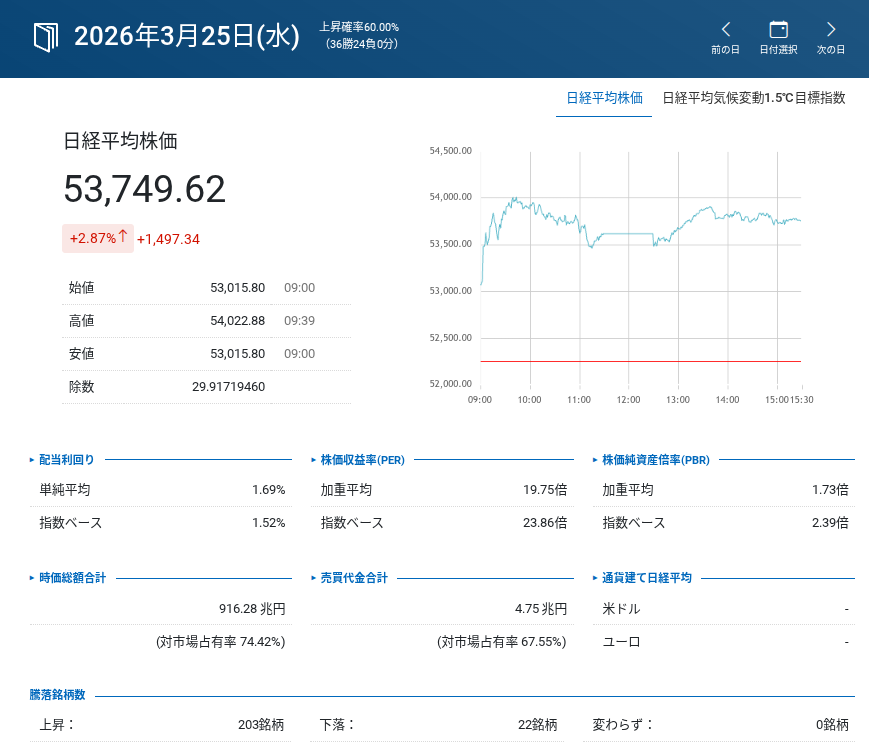Click the triangle marker beside 騰落銘柄数
Screen dimensions: 869x746
[x=32, y=696]
